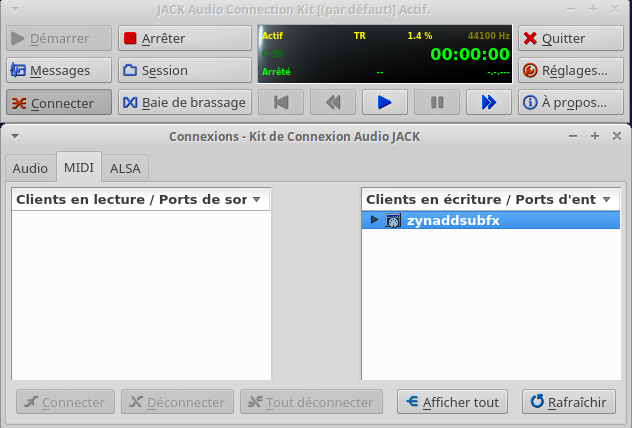Click the zynaddsubfx MIDI client icon
This screenshot has width=632, height=428.
click(393, 220)
